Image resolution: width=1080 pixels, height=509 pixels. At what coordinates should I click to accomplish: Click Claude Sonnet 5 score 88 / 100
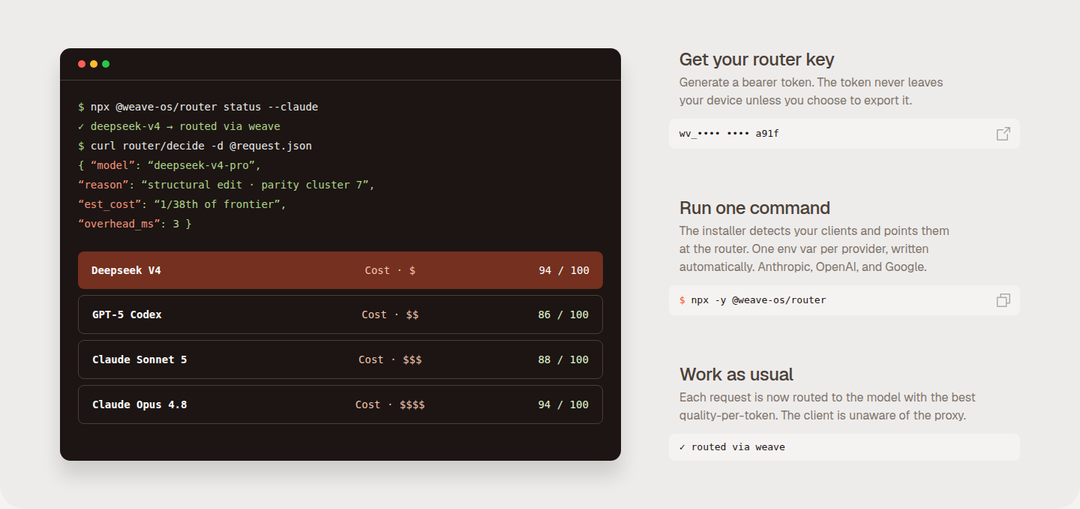coord(563,360)
